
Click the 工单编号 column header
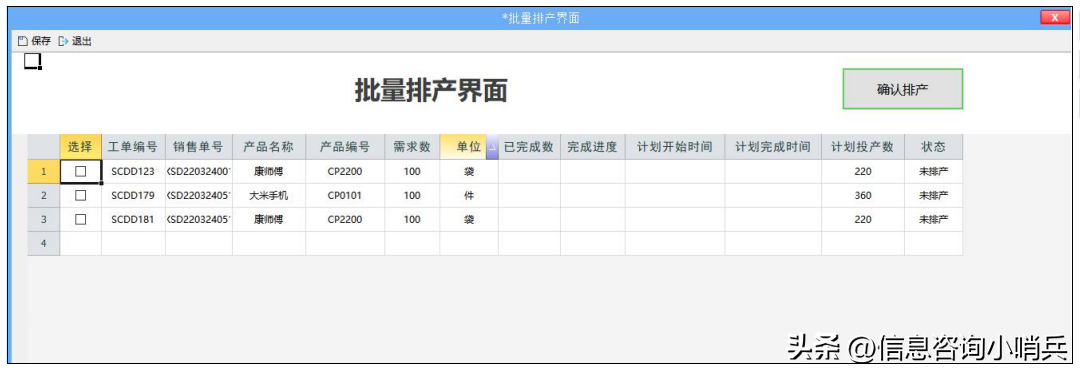pyautogui.click(x=133, y=147)
